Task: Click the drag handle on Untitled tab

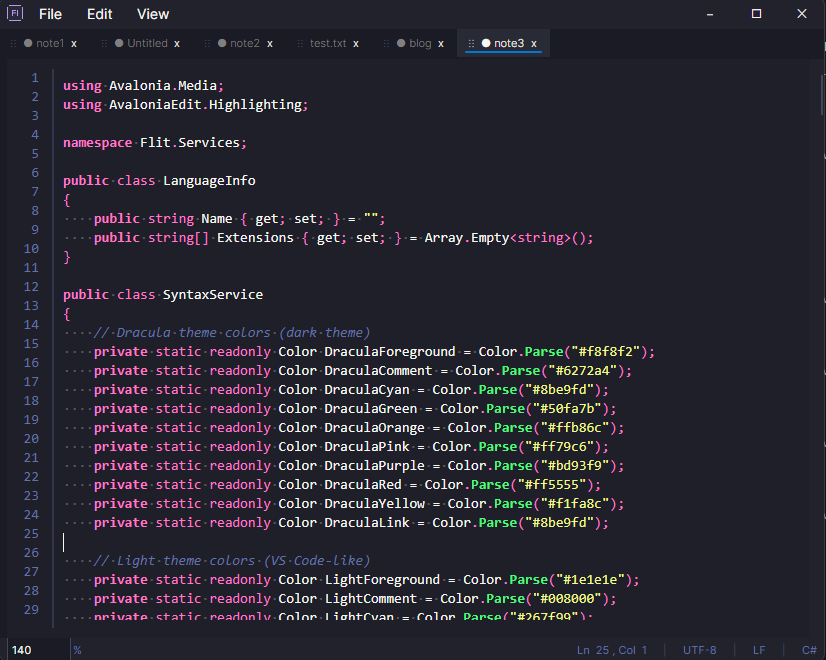Action: coord(104,44)
